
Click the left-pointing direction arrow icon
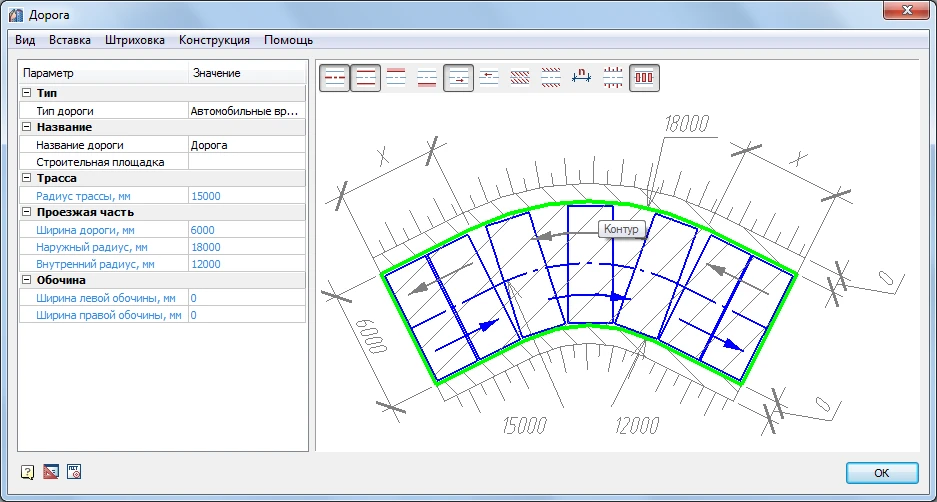489,78
